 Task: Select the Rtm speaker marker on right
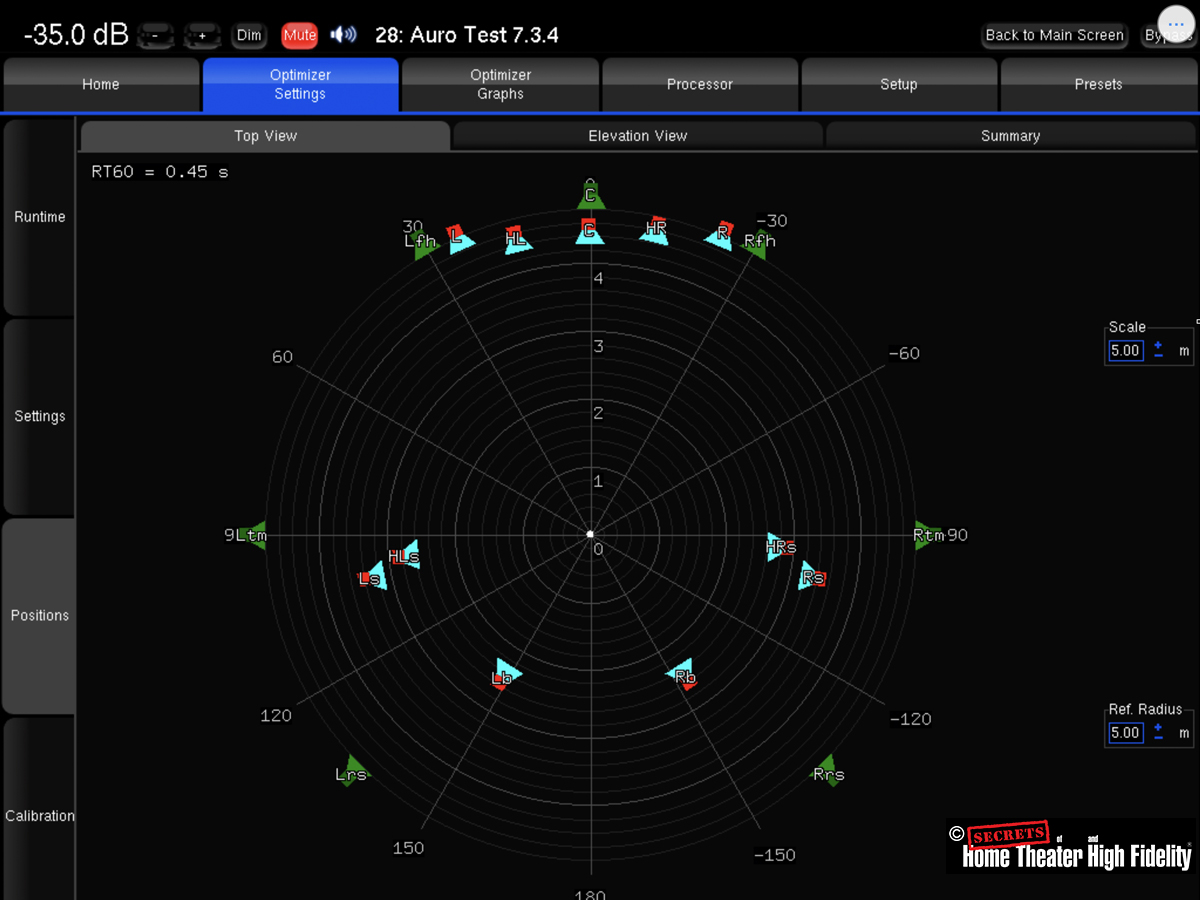pos(926,535)
